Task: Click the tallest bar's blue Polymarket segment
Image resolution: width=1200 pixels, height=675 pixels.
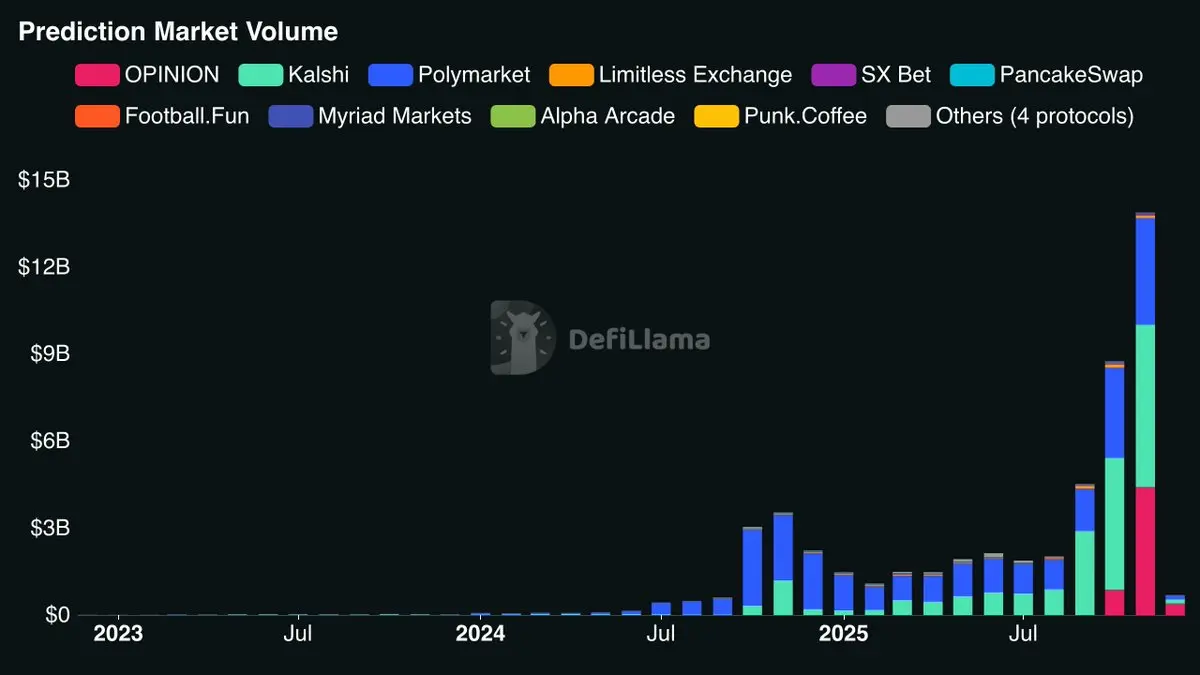Action: pos(1145,272)
